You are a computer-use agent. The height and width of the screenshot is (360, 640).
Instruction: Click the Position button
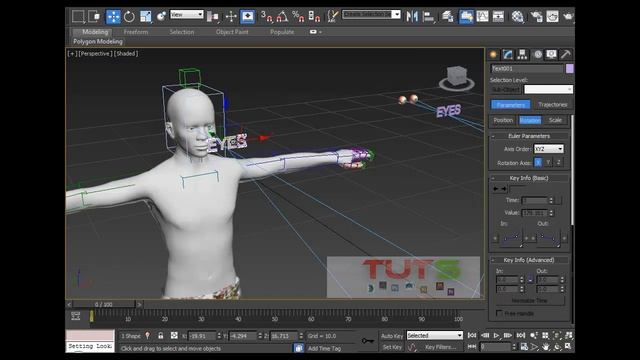coord(503,120)
